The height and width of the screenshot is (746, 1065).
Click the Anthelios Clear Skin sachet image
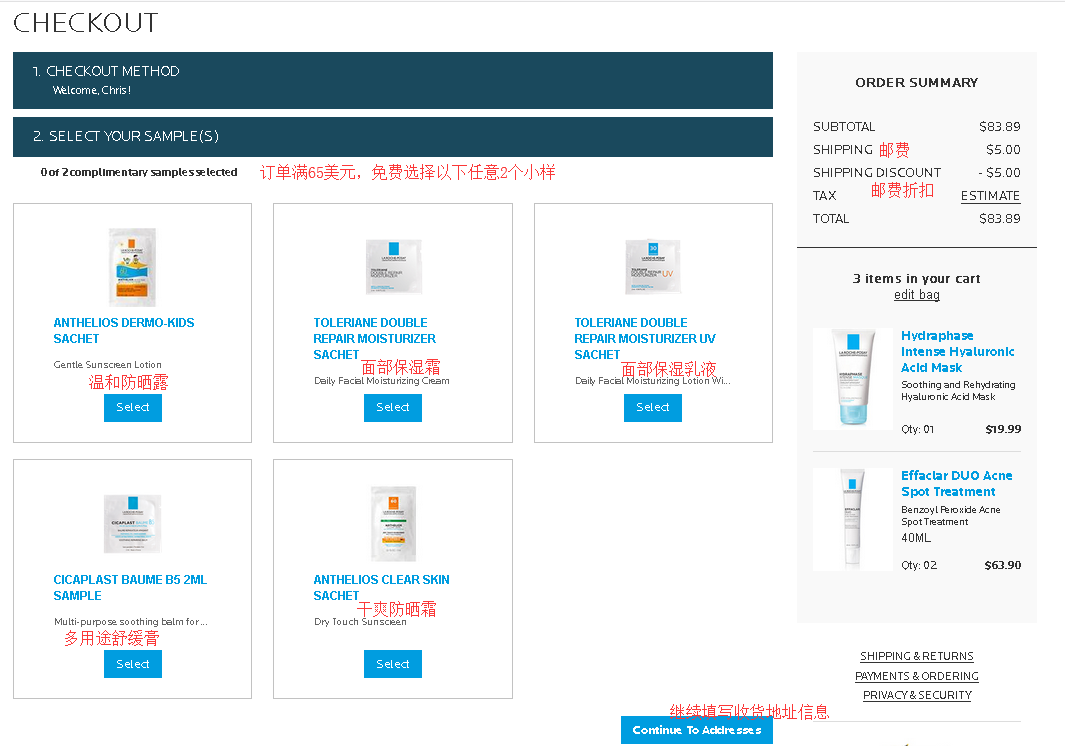[x=393, y=523]
